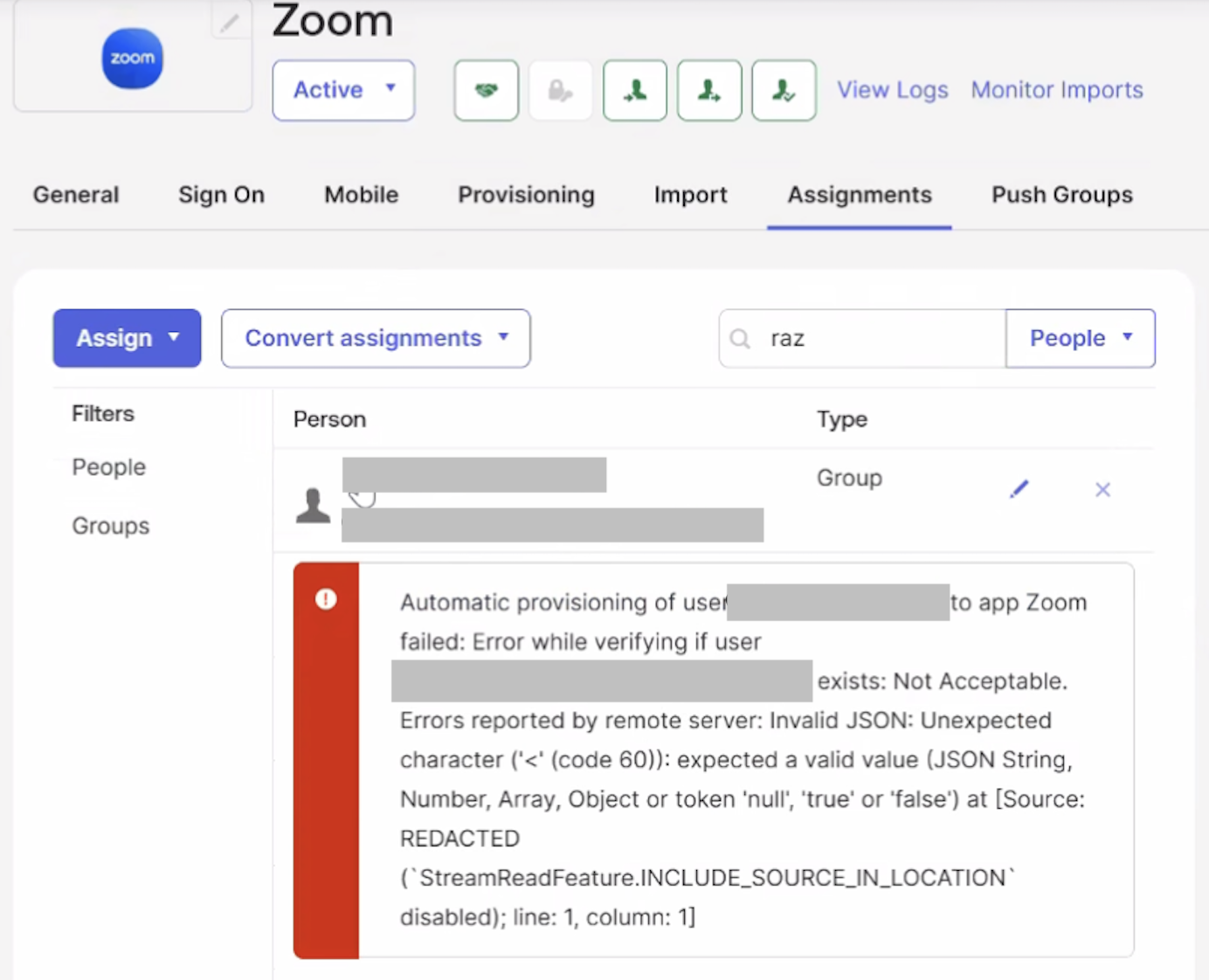Viewport: 1209px width, 980px height.
Task: Click the "Person" column header
Action: click(x=329, y=419)
